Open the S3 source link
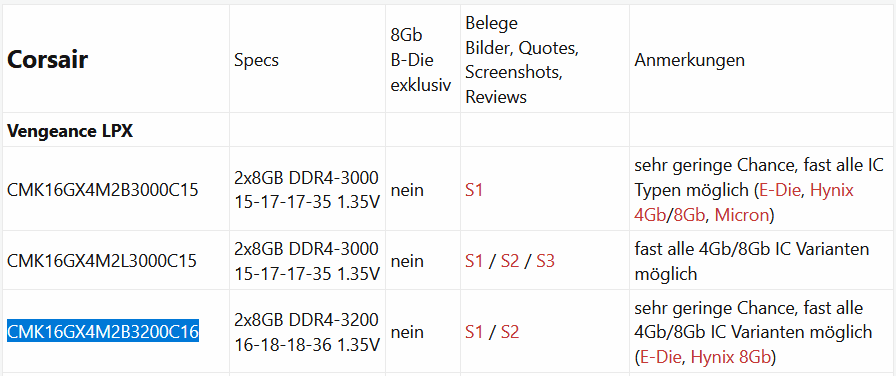Screen dimensions: 896x376 click(545, 261)
